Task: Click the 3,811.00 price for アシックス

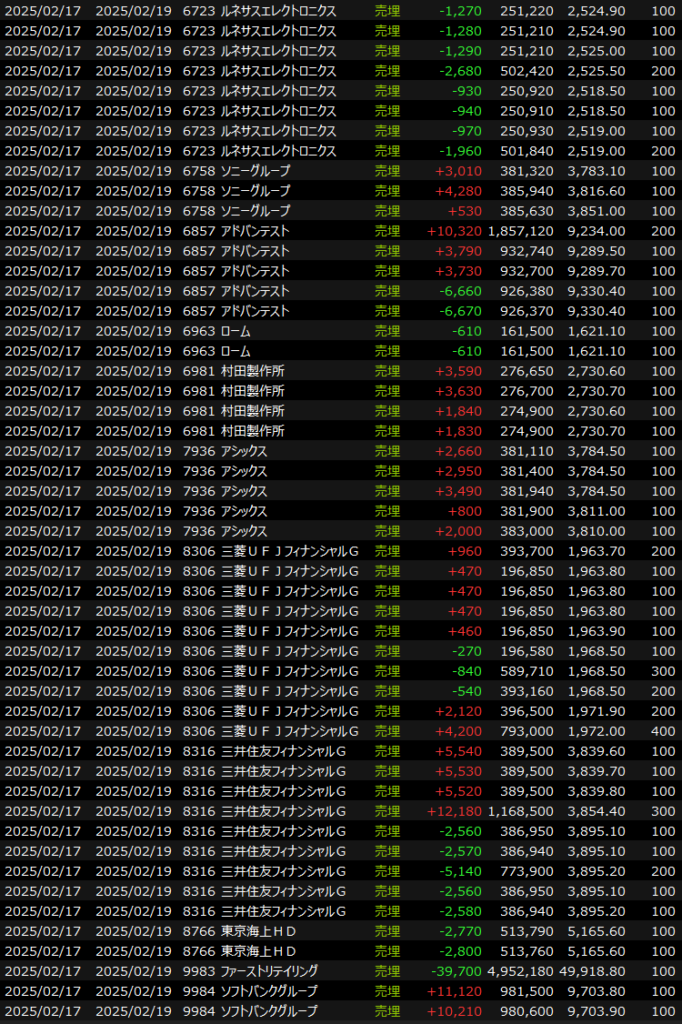Action: click(597, 511)
